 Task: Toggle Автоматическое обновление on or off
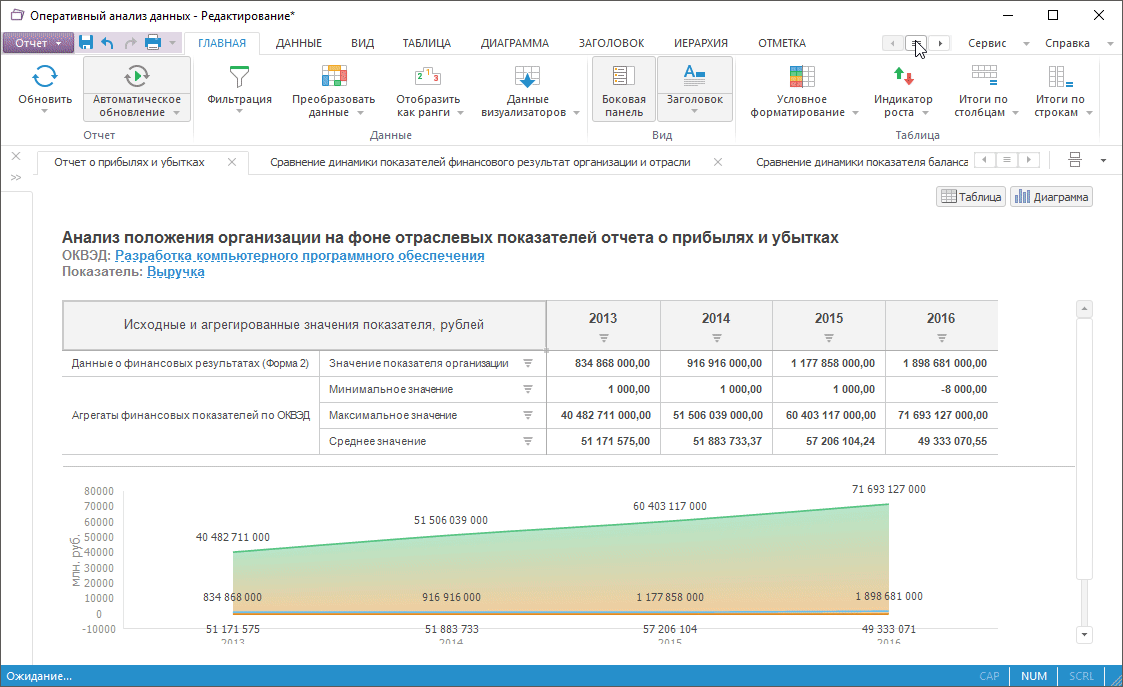pyautogui.click(x=136, y=77)
